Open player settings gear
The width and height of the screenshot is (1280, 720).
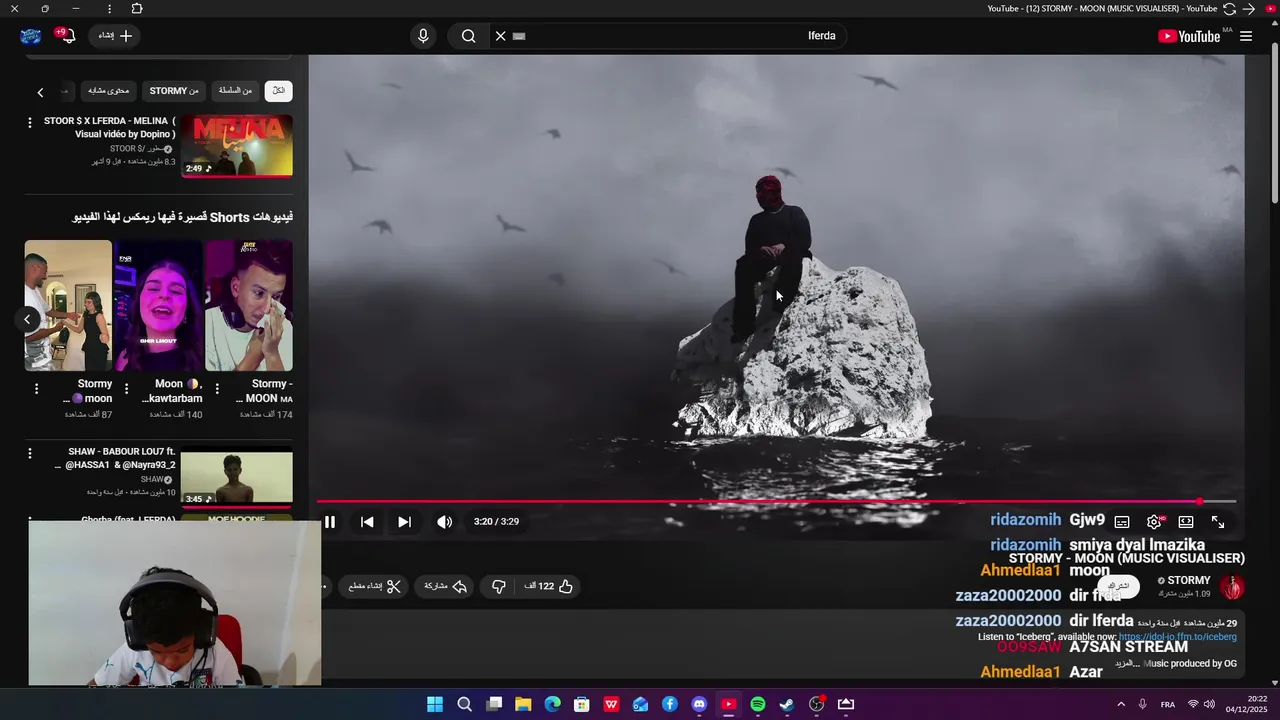pyautogui.click(x=1154, y=522)
